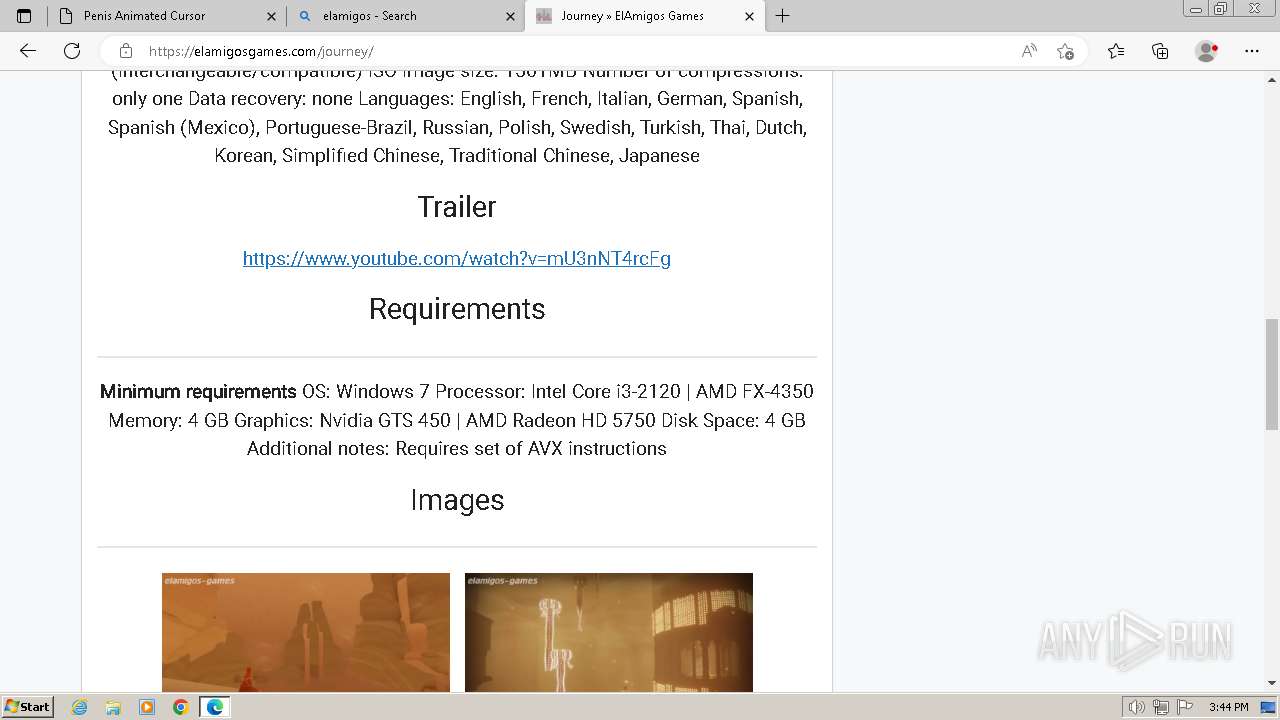The height and width of the screenshot is (720, 1280).
Task: Launch Google Chrome from taskbar
Action: pos(181,707)
